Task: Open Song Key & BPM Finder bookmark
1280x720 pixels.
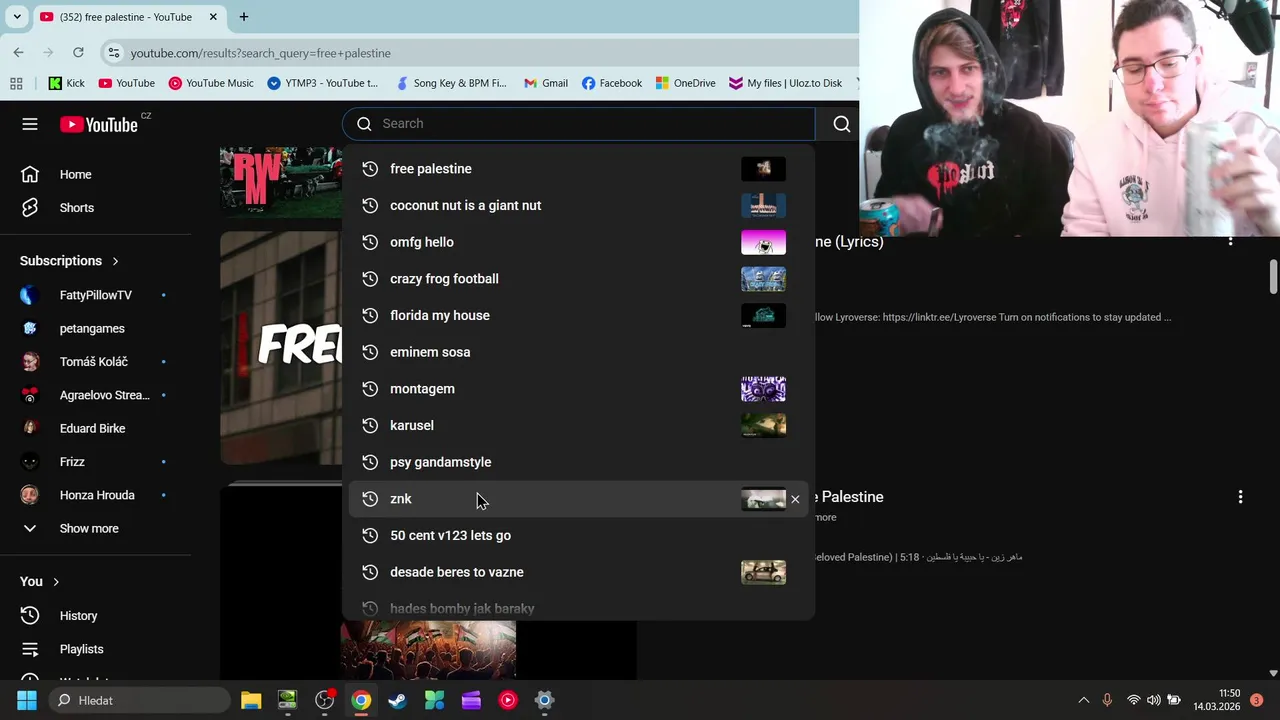Action: click(451, 83)
